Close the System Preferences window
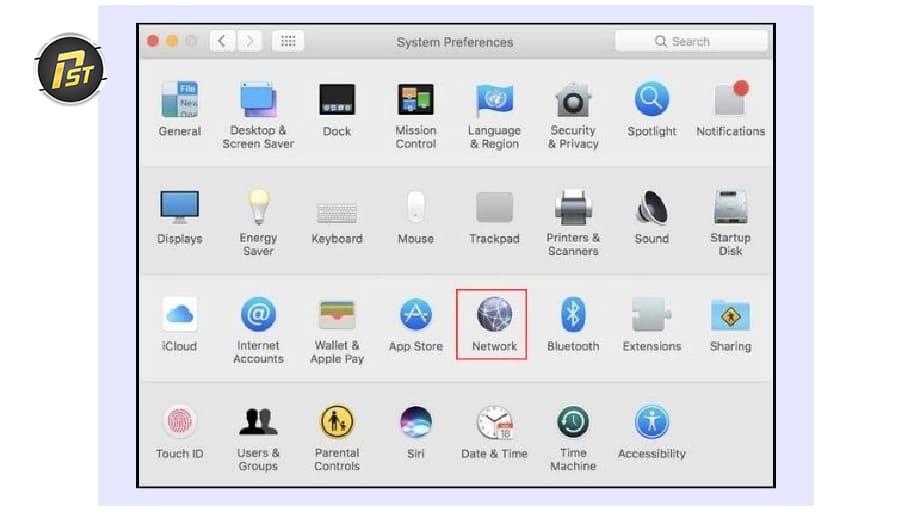The image size is (912, 513). pos(153,41)
